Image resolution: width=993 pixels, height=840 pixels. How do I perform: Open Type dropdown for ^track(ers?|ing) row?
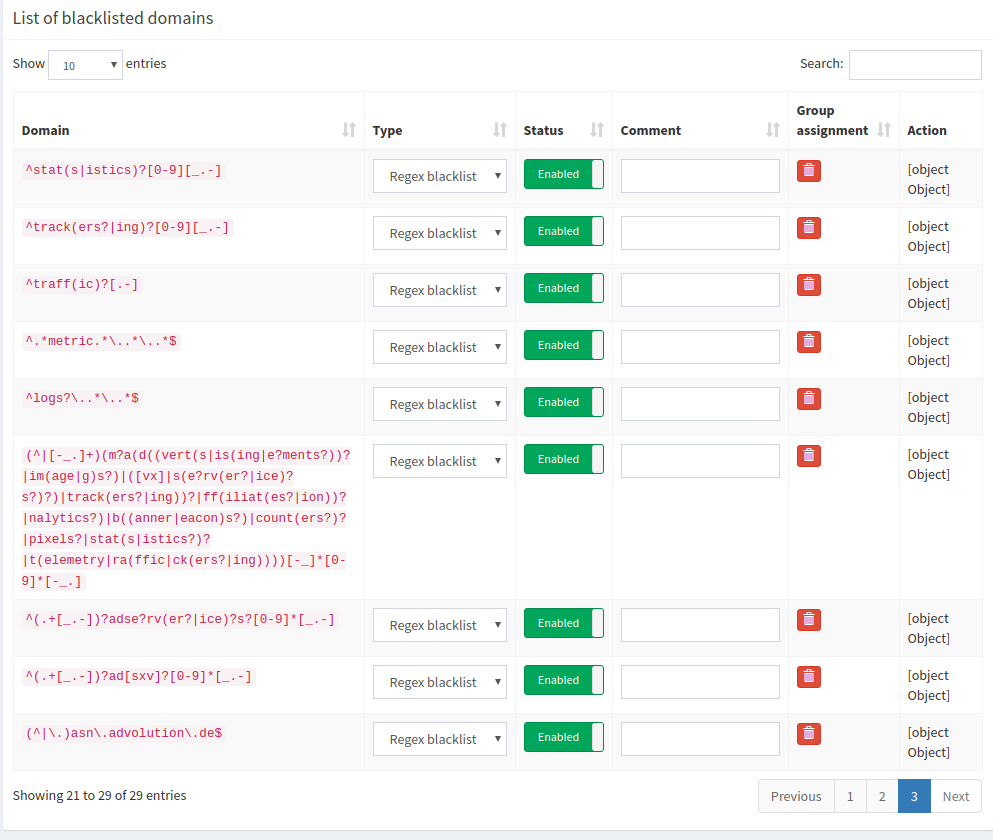click(x=440, y=233)
